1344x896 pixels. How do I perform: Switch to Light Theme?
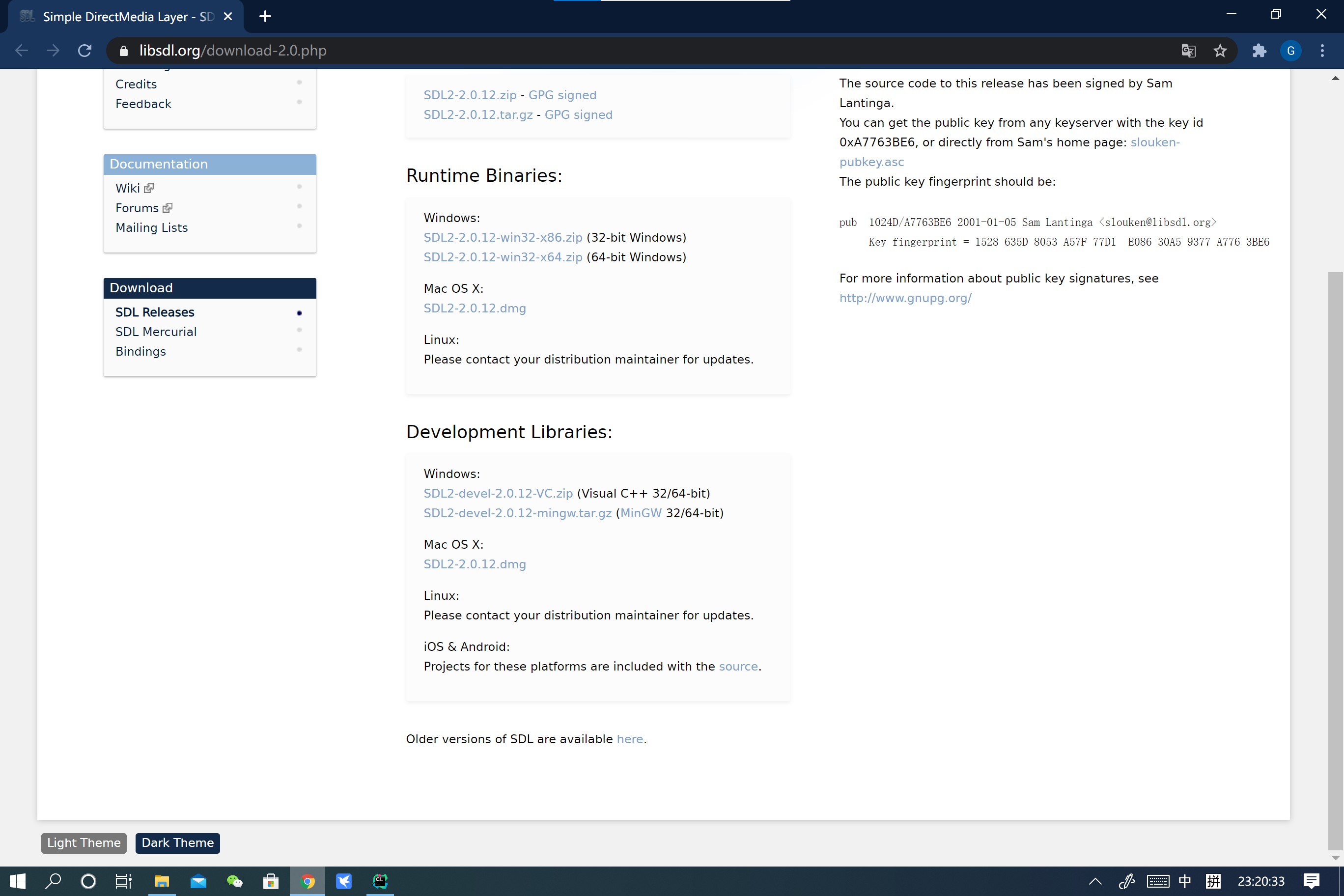[x=84, y=843]
